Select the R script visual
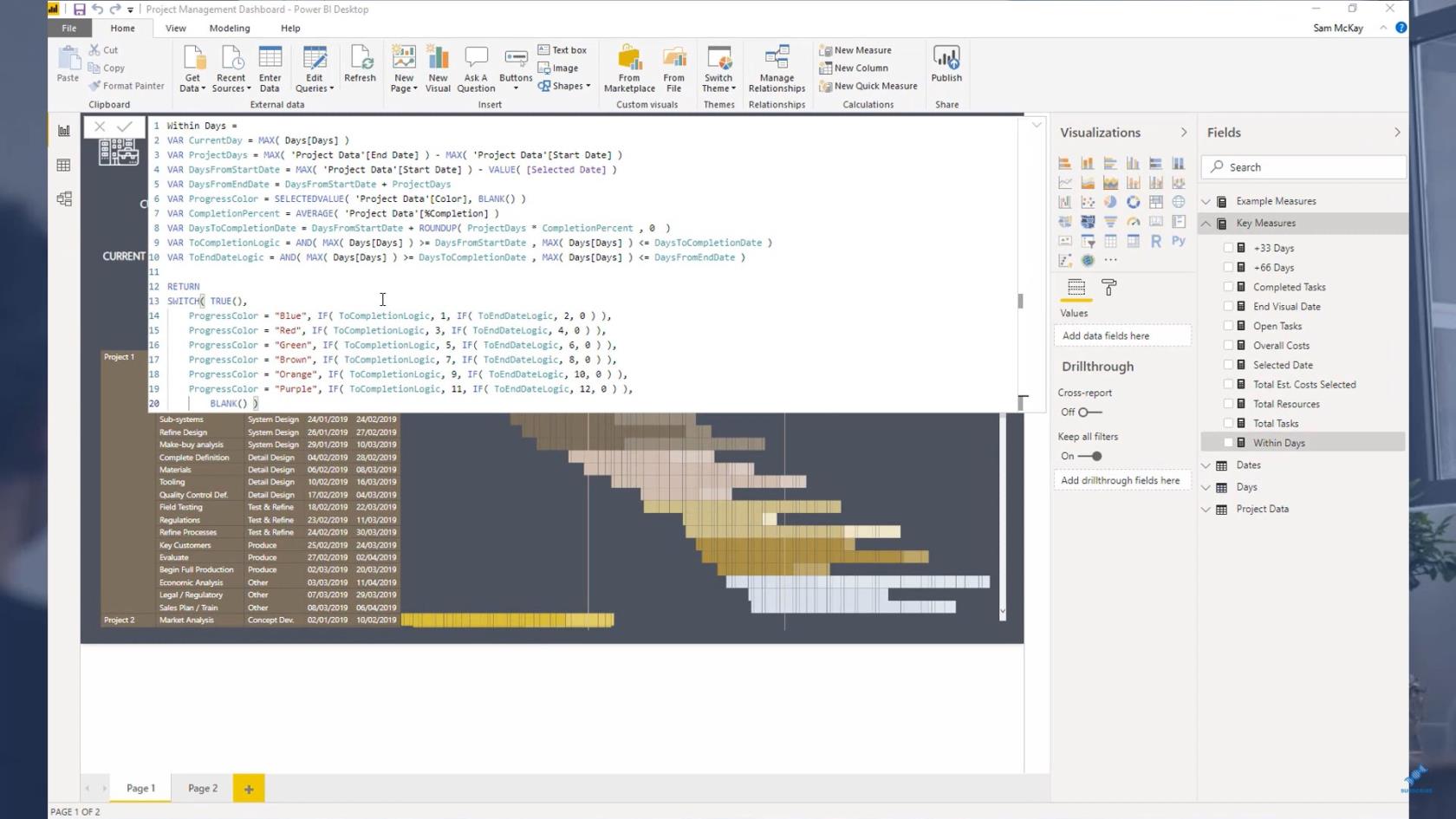The image size is (1456, 819). click(x=1155, y=241)
